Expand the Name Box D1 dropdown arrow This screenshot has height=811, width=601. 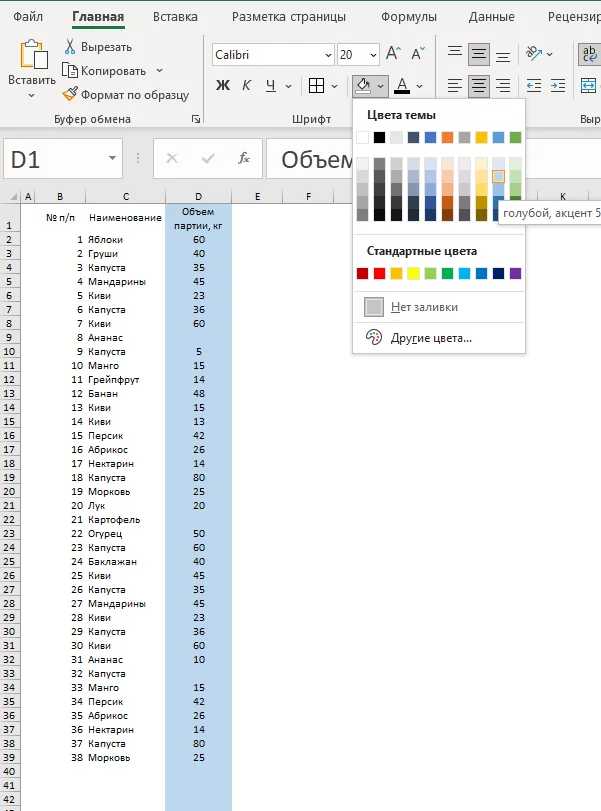click(112, 158)
